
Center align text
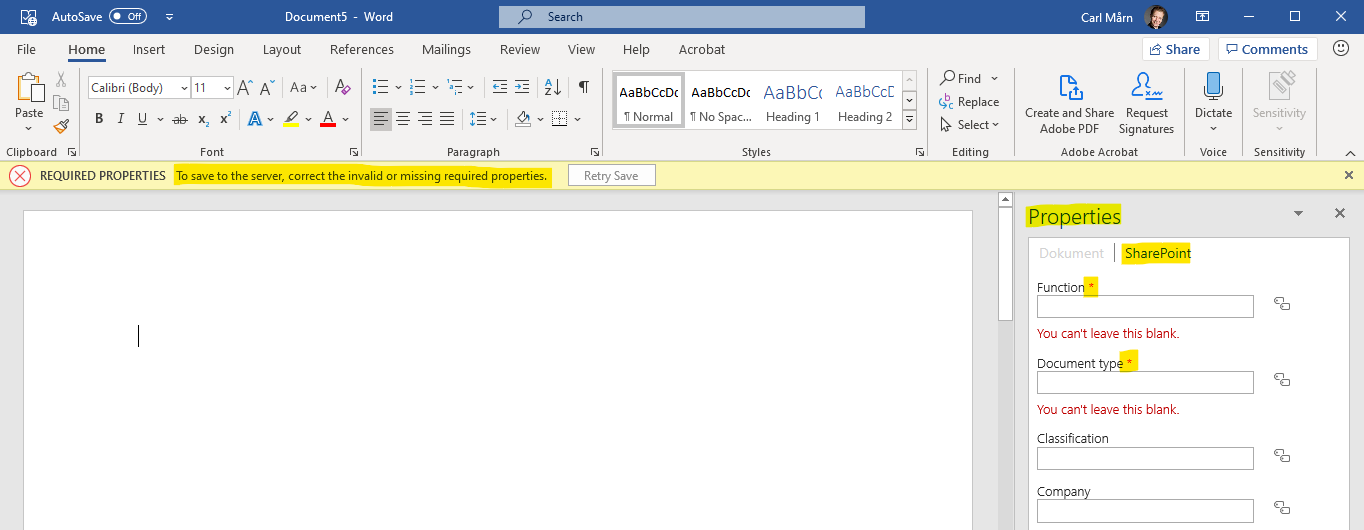point(403,119)
